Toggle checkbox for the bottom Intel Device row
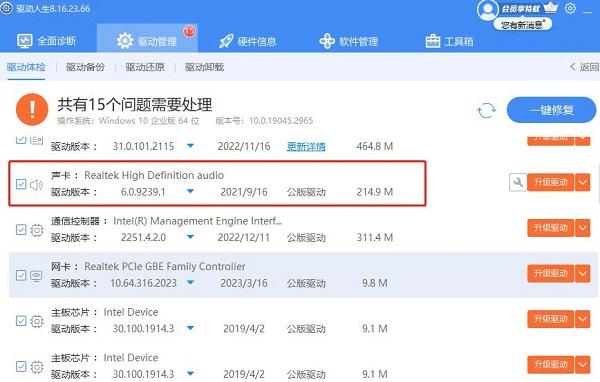Screen dimensions: 600x382 coord(21,366)
